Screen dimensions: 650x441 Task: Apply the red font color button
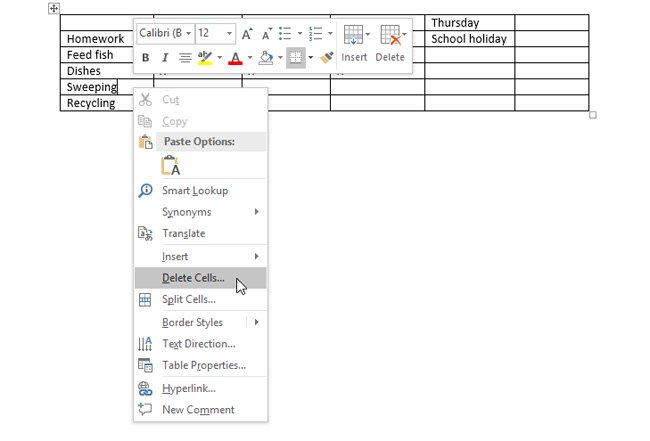(x=234, y=58)
